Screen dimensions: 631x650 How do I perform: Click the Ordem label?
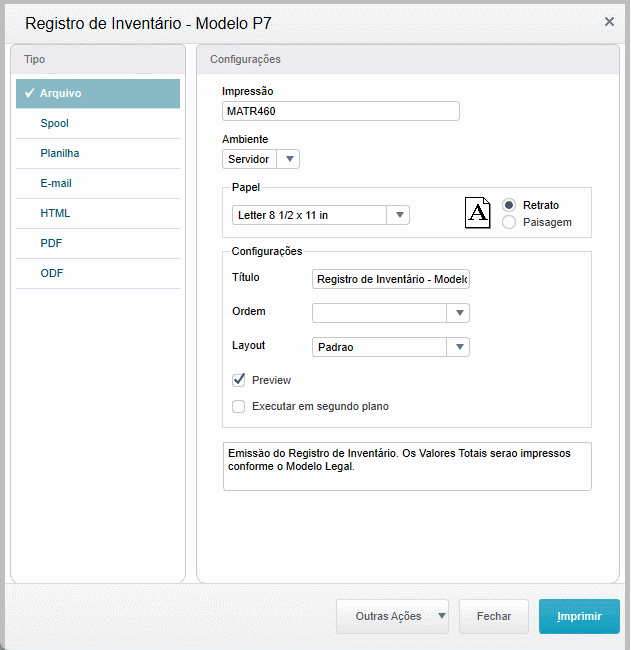click(249, 311)
